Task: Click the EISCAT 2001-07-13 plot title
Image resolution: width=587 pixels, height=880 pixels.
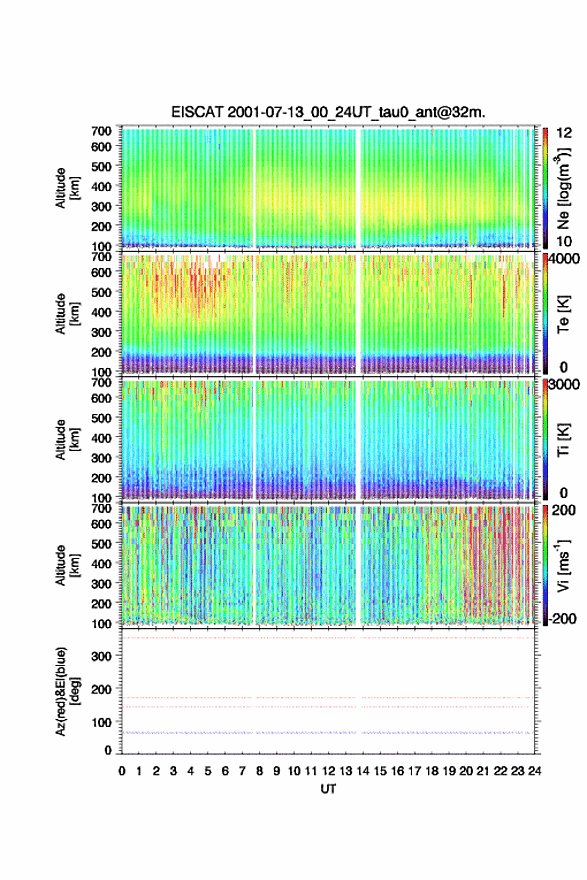Action: pos(328,113)
